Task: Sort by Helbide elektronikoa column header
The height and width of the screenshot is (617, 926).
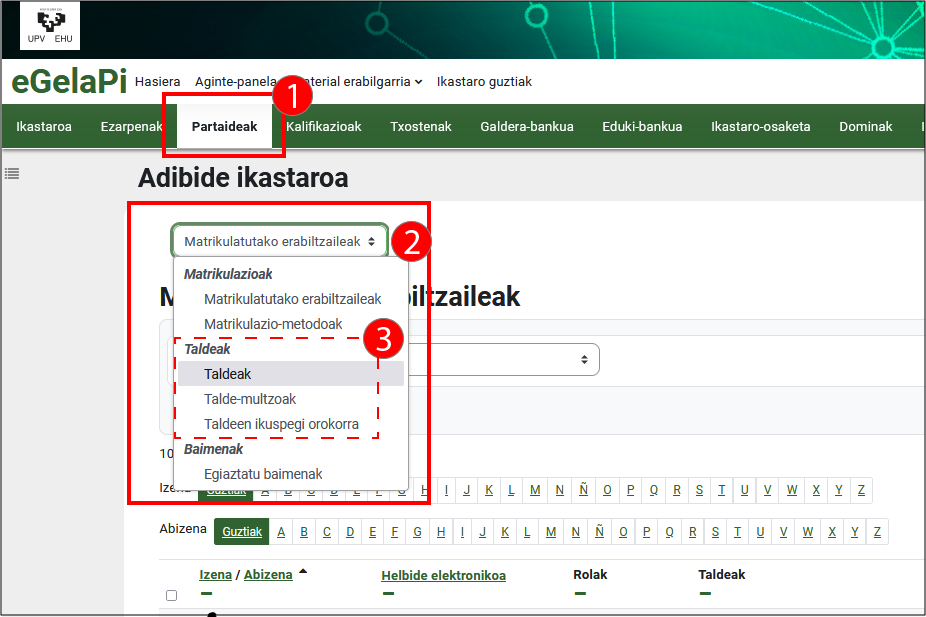Action: point(443,575)
